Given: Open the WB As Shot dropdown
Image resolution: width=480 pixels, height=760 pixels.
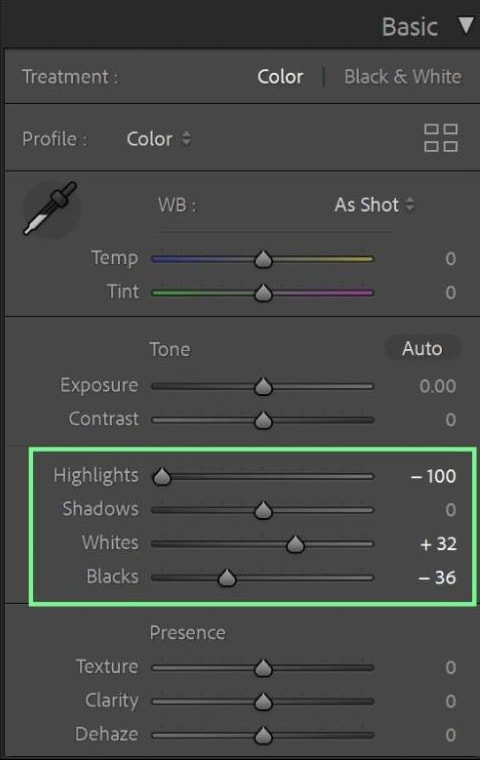Looking at the screenshot, I should [x=374, y=205].
